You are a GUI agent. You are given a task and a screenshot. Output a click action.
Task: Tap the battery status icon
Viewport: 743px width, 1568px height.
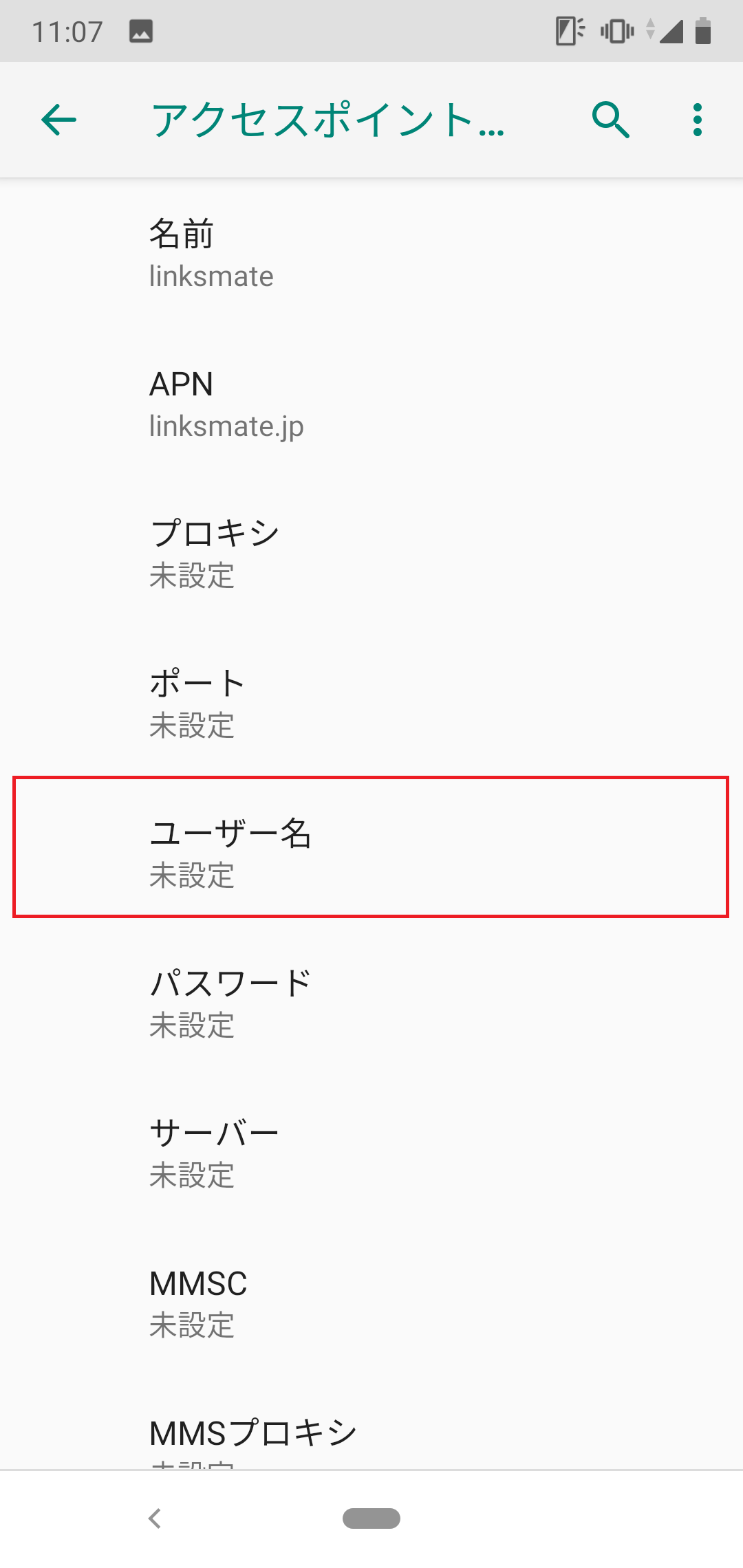coord(702,30)
